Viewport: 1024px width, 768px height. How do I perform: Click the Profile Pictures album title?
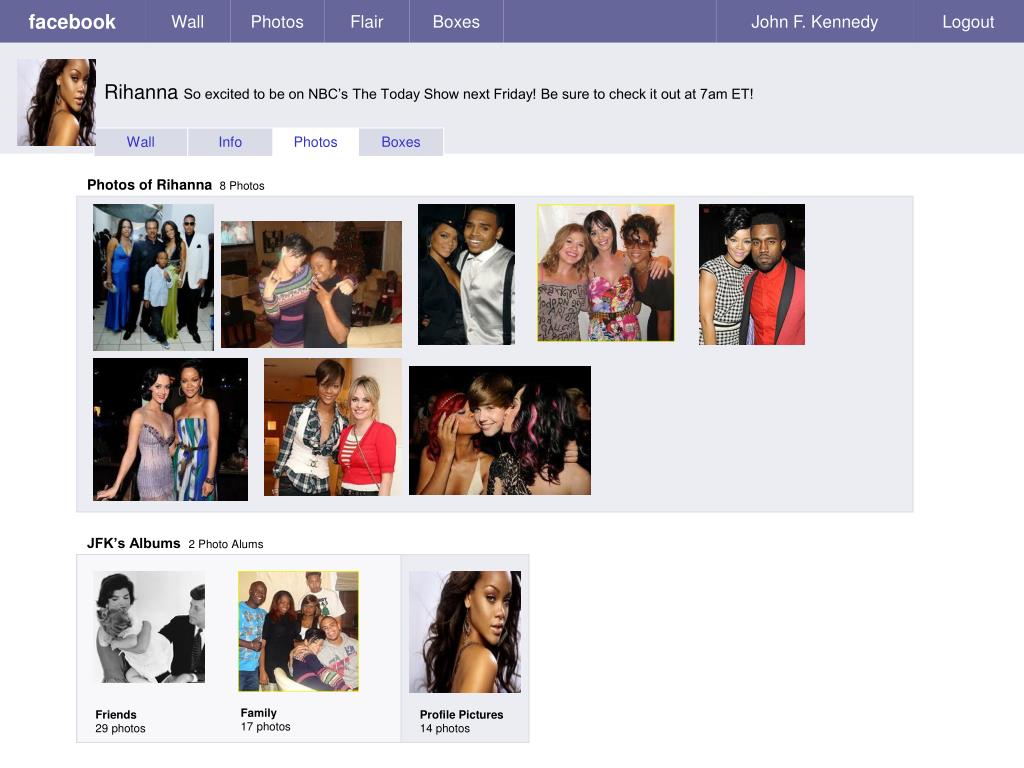[461, 714]
